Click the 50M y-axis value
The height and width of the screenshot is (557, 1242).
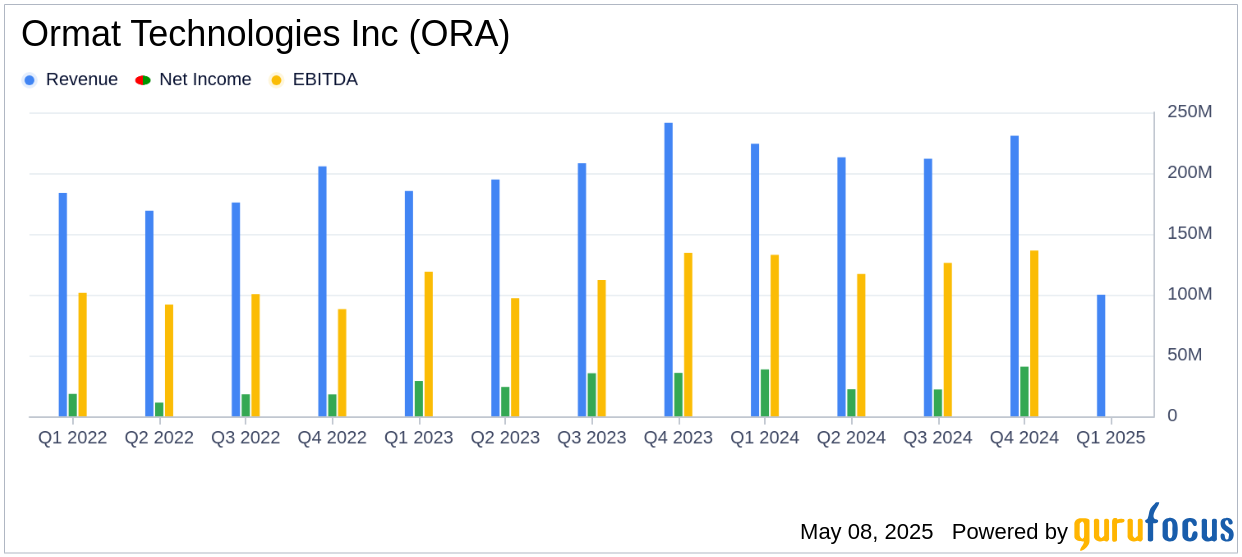1185,355
